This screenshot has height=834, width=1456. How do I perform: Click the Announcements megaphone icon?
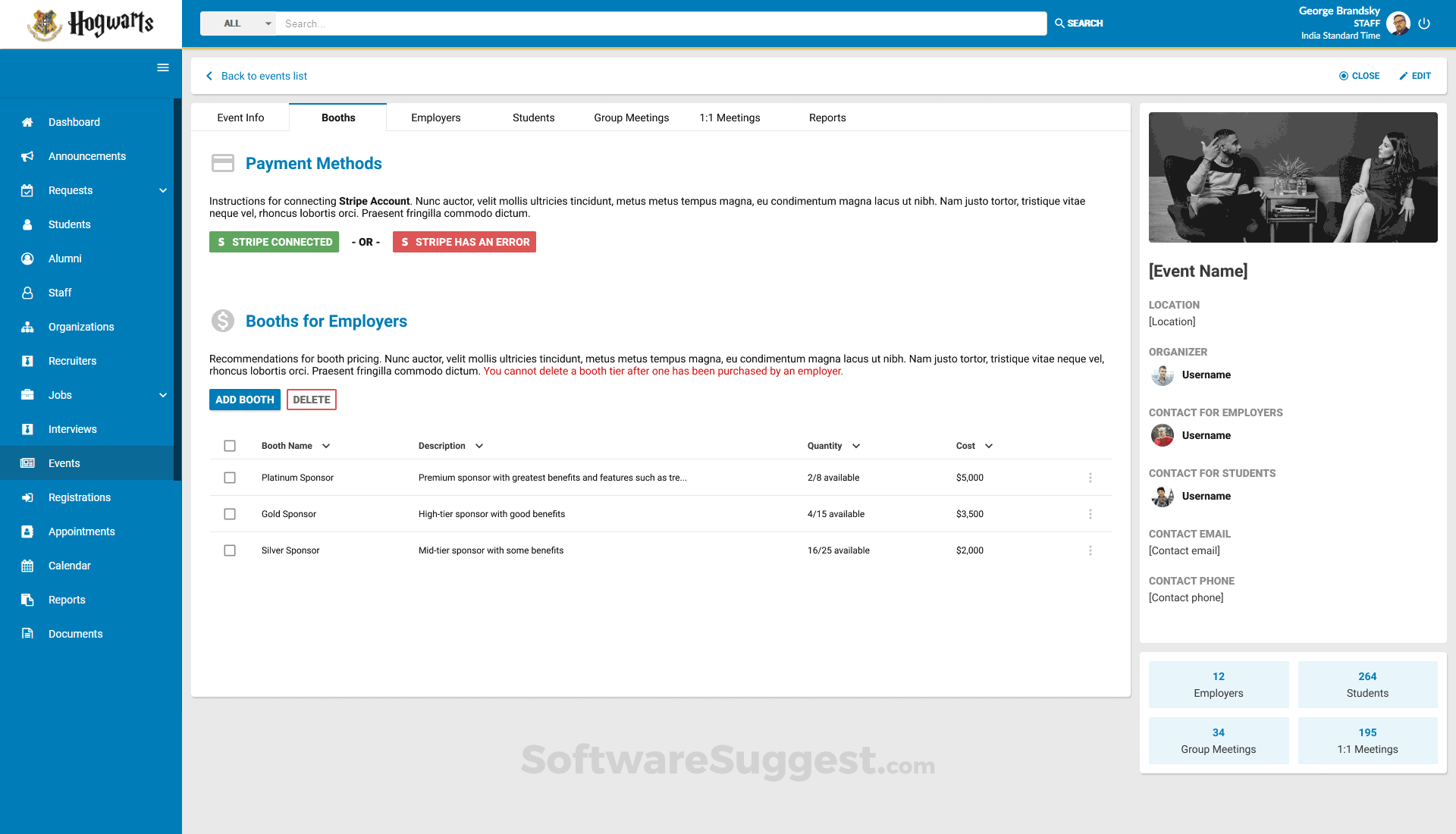pyautogui.click(x=27, y=156)
